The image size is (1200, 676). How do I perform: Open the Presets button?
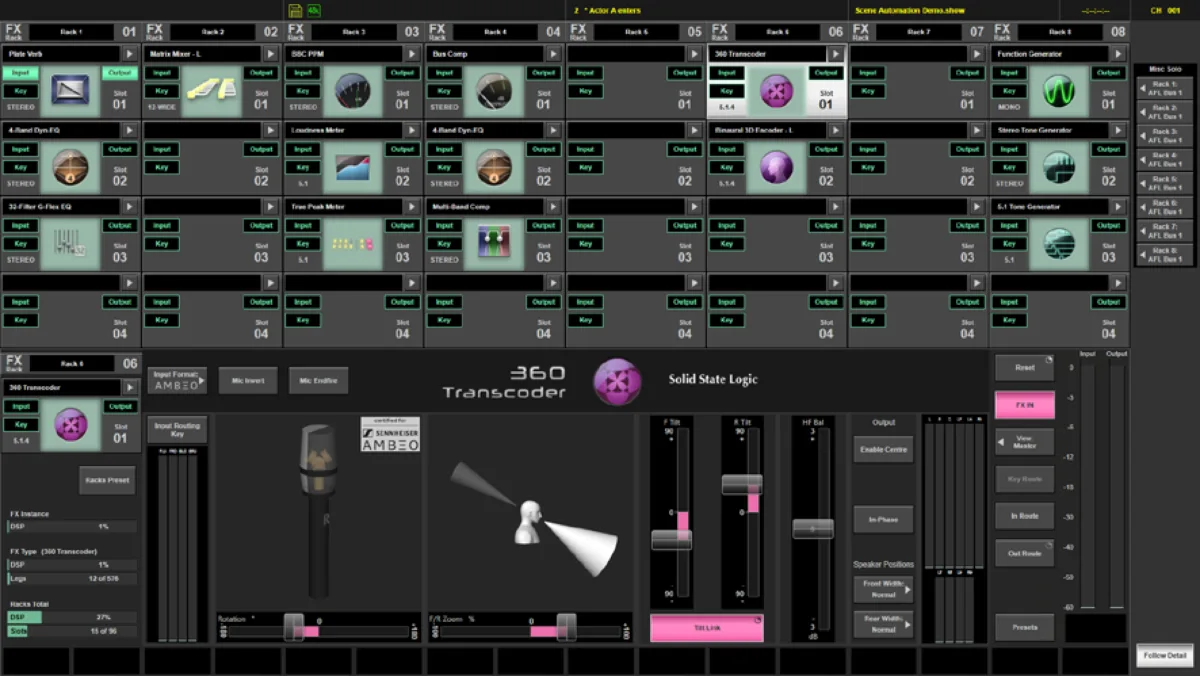(1024, 627)
